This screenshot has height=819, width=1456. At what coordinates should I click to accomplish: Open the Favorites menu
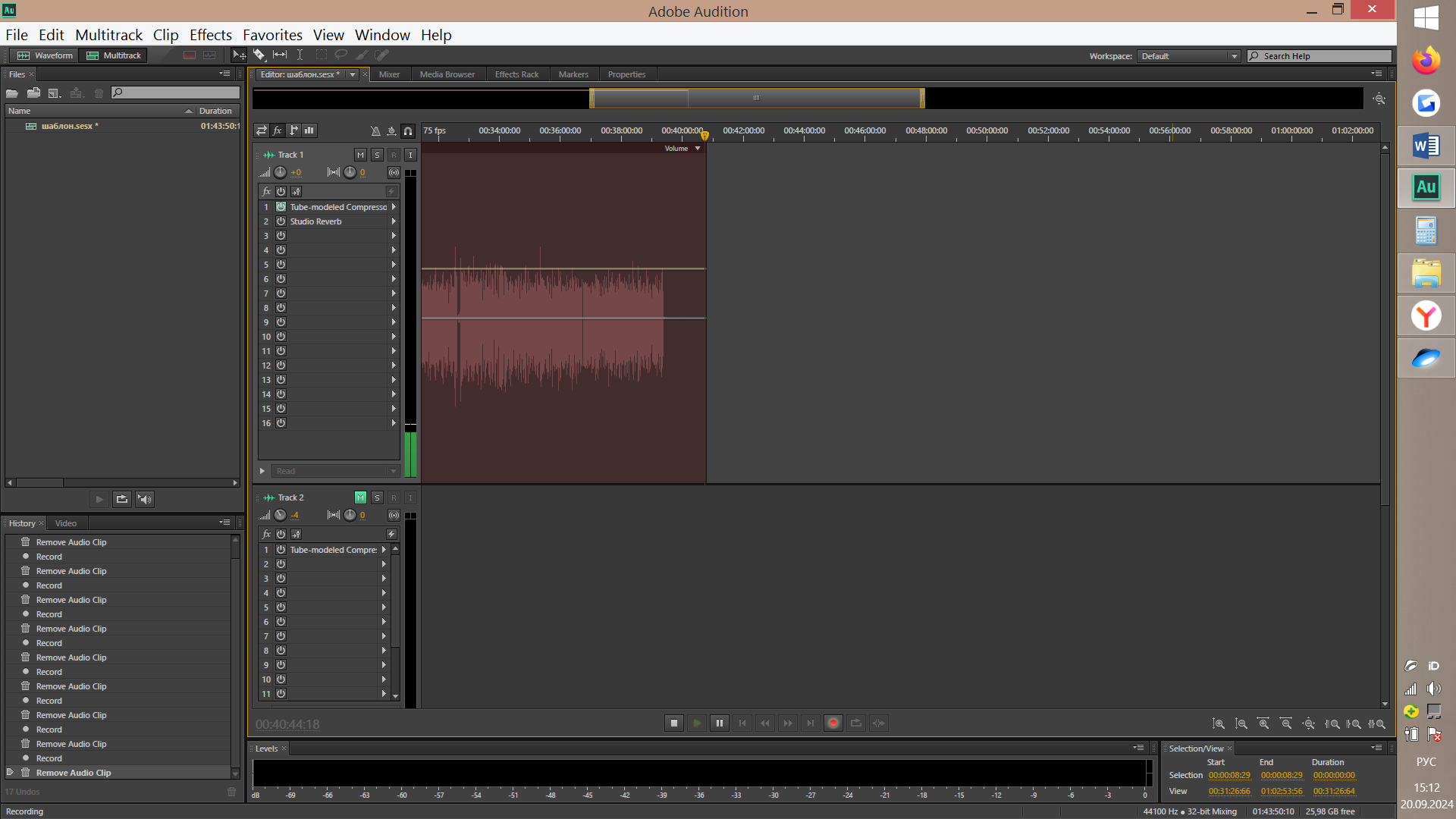tap(272, 35)
